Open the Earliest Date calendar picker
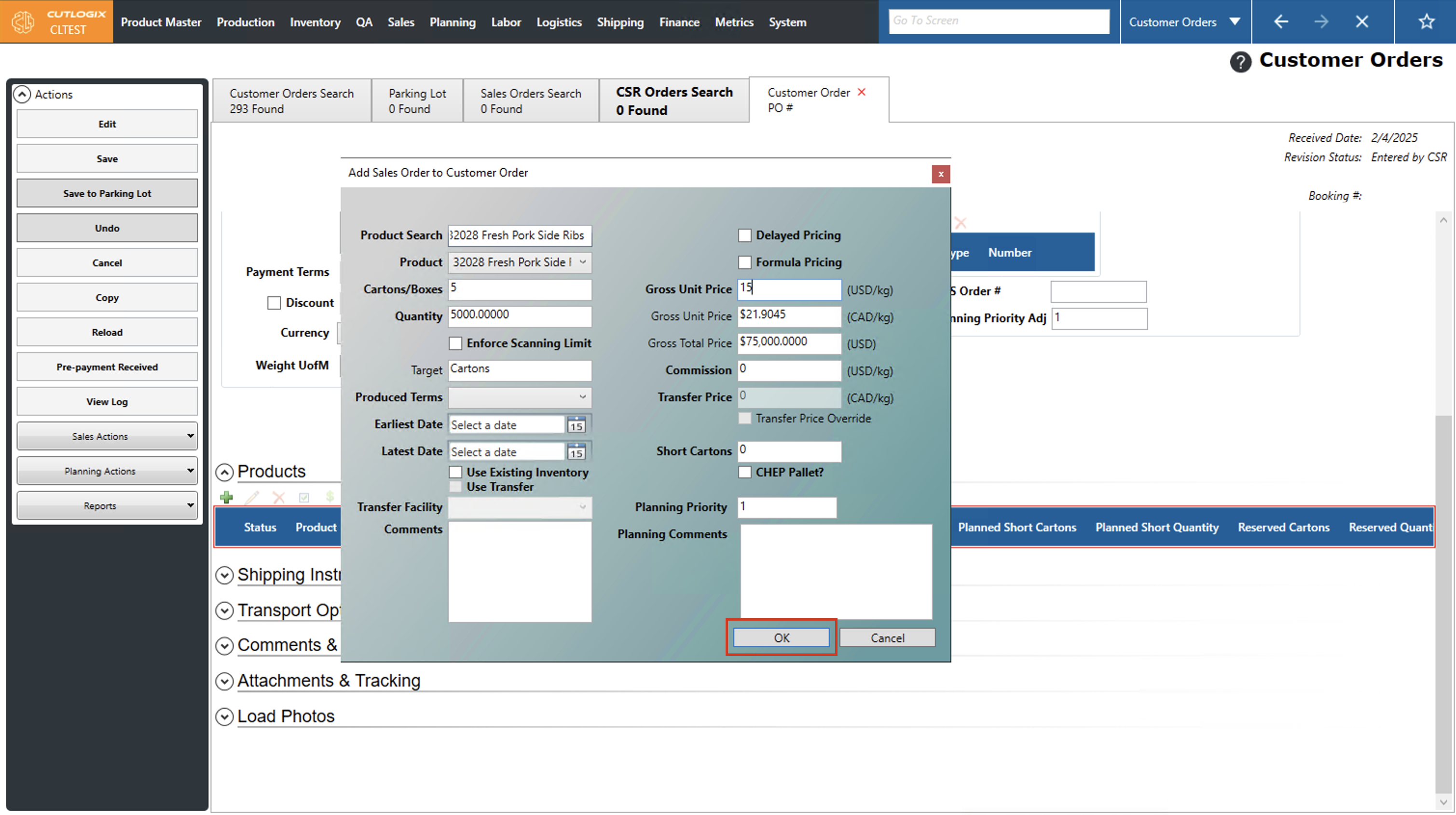The height and width of the screenshot is (815, 1456). point(576,425)
